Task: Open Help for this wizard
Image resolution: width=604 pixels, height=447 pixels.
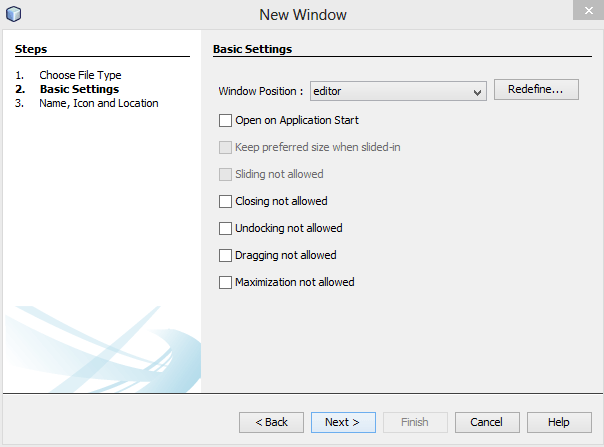Action: pyautogui.click(x=559, y=422)
